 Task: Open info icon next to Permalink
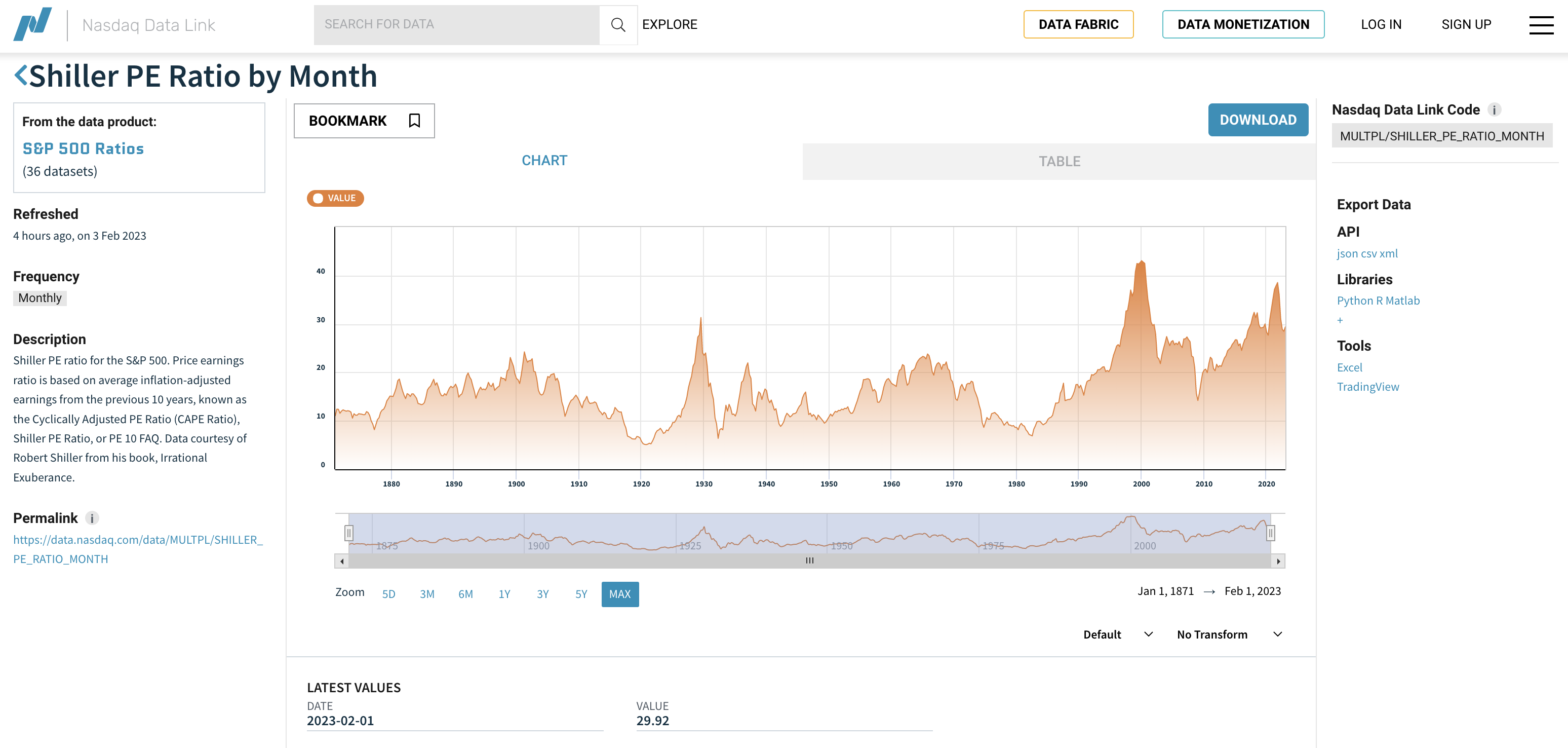(x=92, y=518)
